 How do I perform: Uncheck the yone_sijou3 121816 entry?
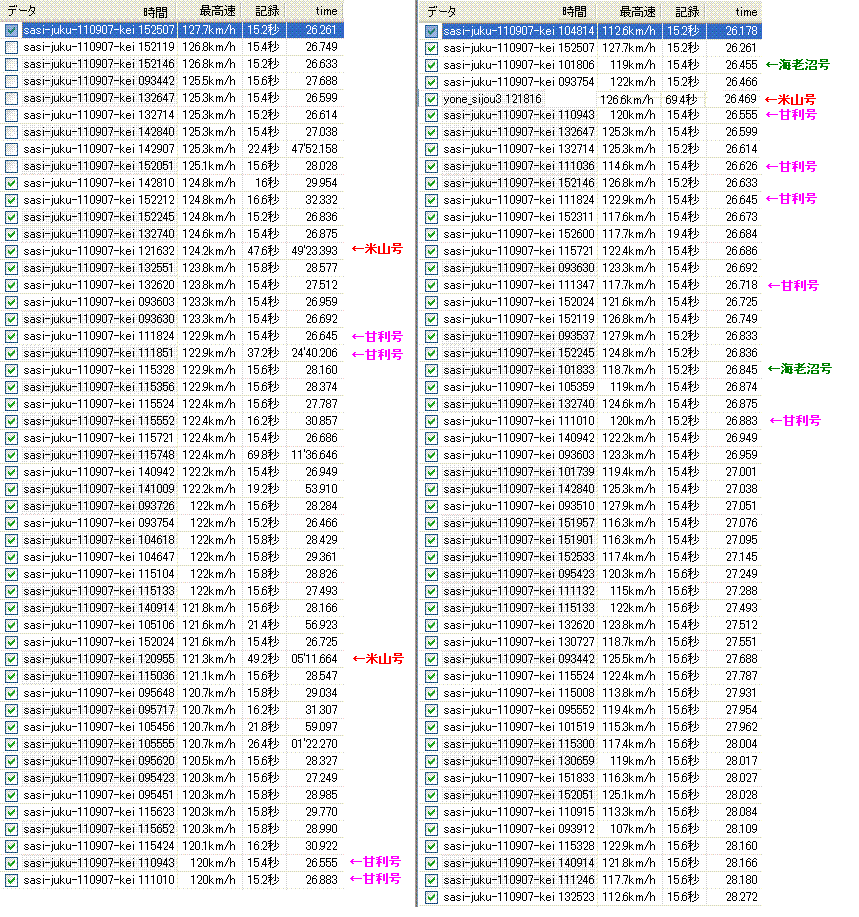pyautogui.click(x=432, y=99)
